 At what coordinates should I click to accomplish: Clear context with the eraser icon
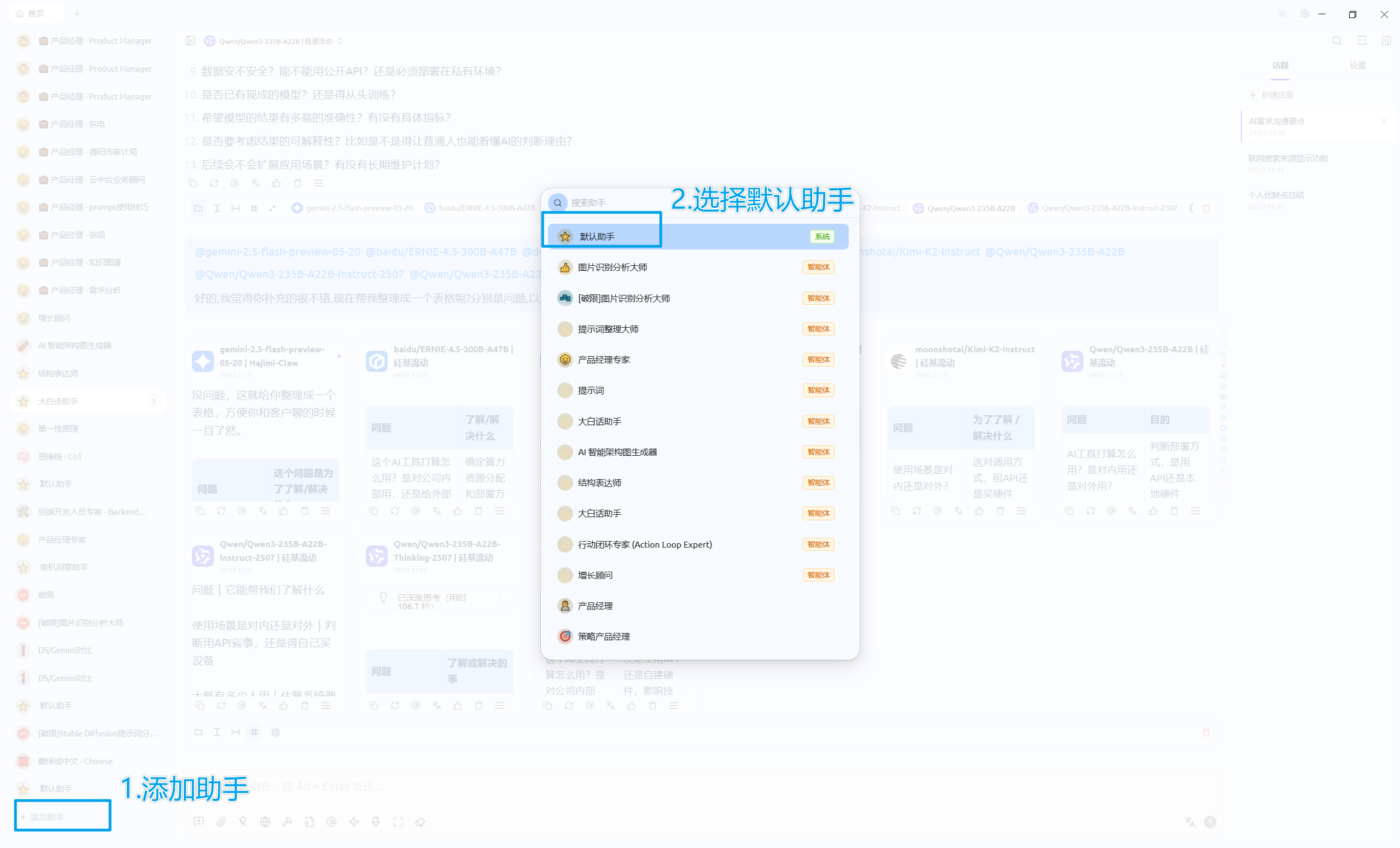tap(421, 822)
